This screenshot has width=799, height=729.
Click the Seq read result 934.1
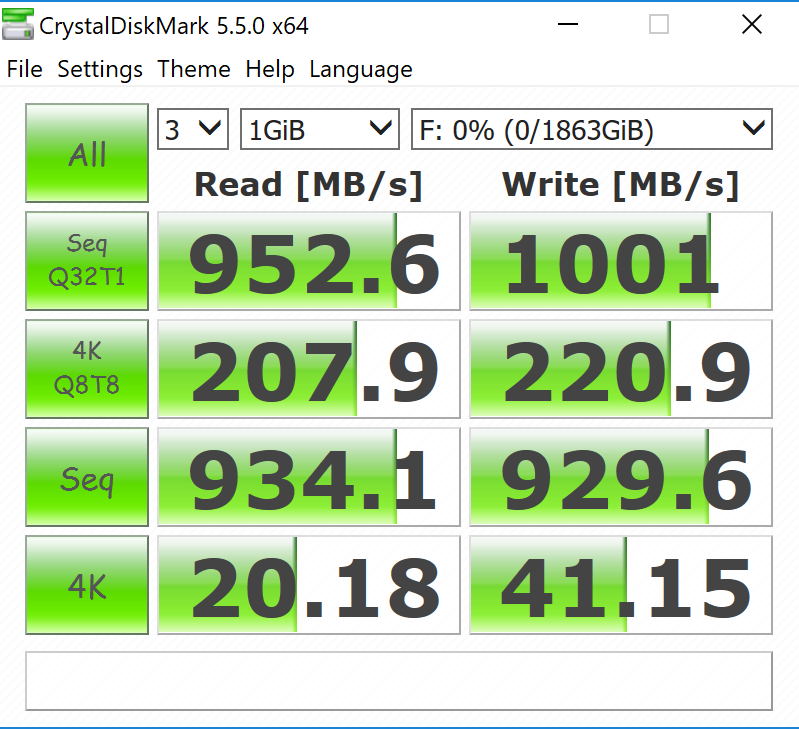309,477
